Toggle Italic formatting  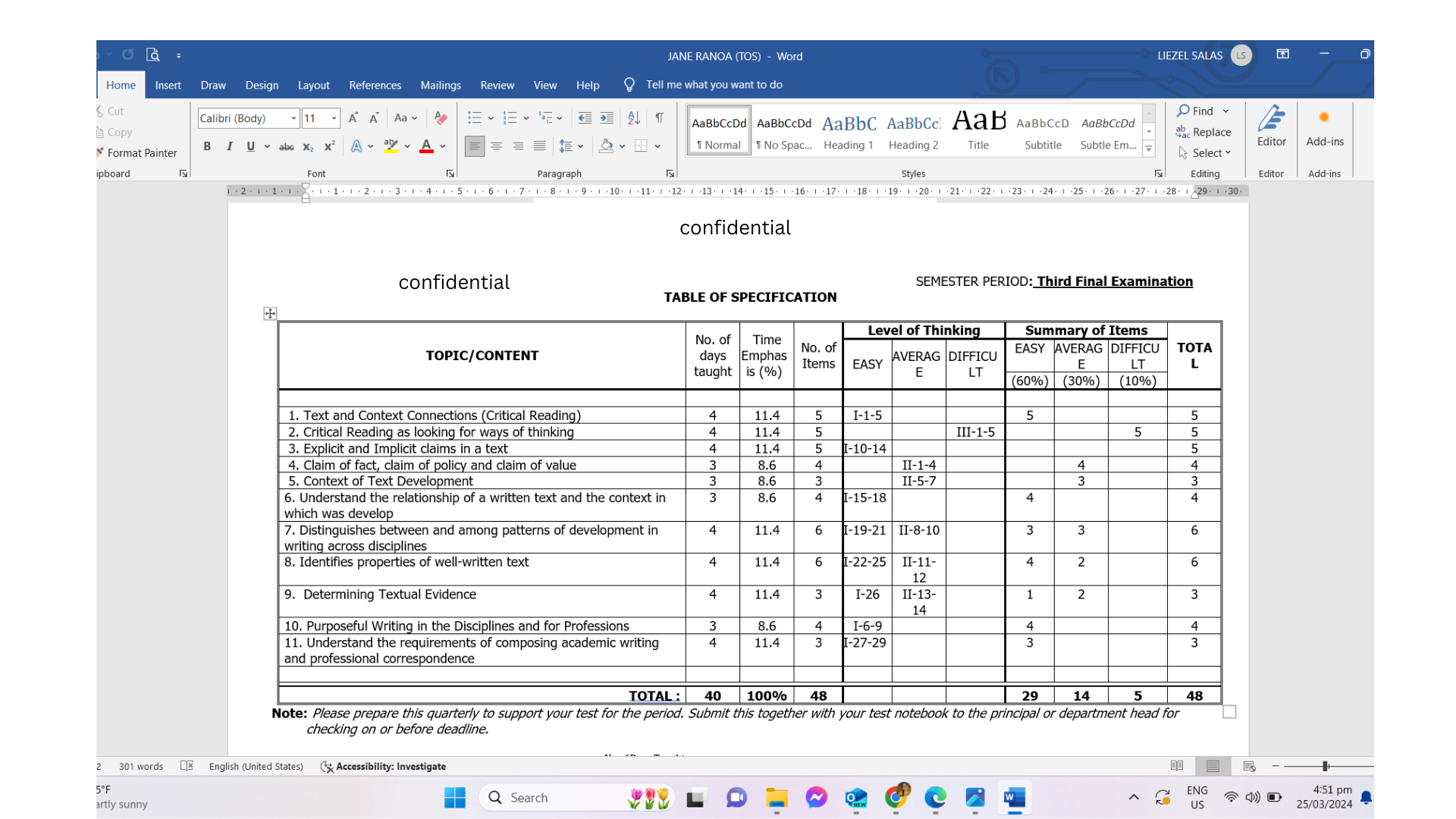[229, 146]
